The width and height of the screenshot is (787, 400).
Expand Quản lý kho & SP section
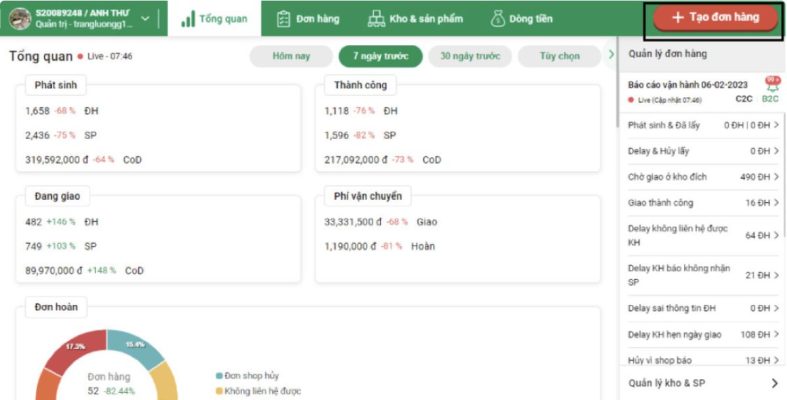pyautogui.click(x=702, y=383)
